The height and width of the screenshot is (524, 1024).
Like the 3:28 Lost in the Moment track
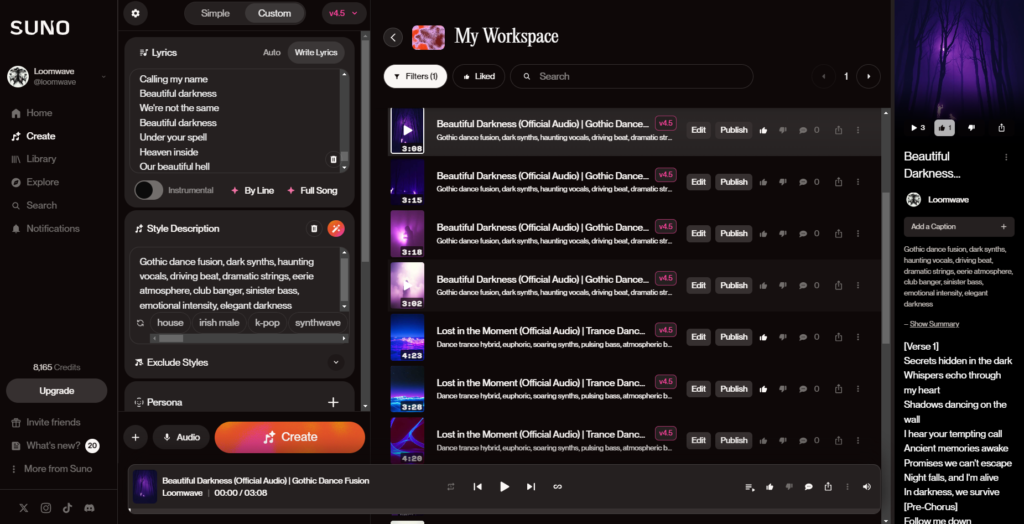pyautogui.click(x=763, y=389)
